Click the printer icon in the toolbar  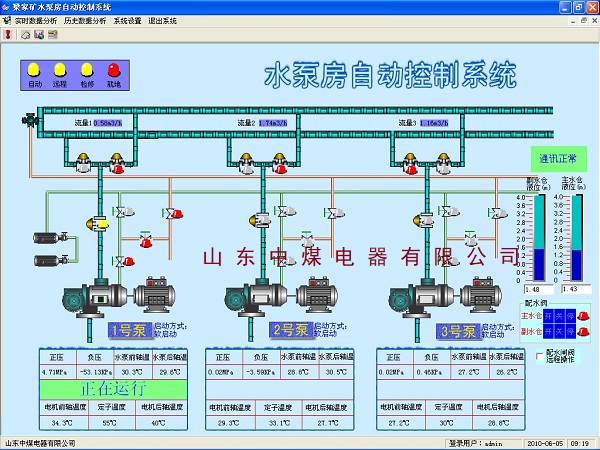(25, 34)
